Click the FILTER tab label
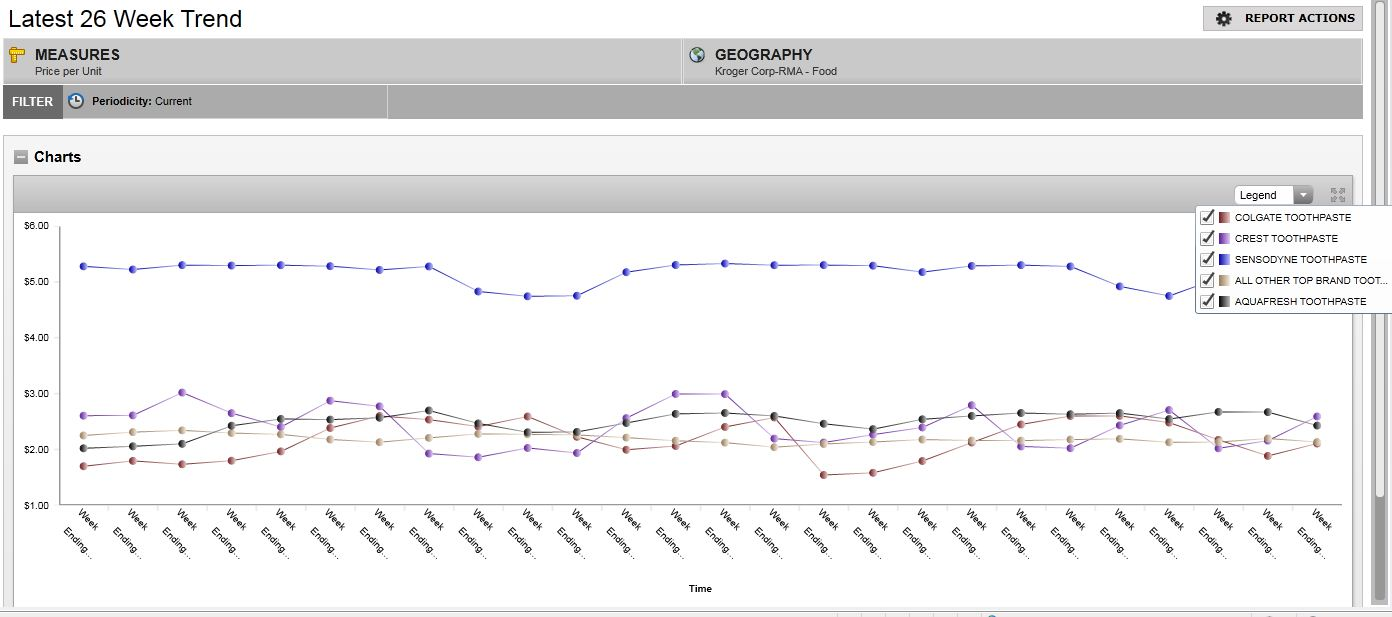This screenshot has height=617, width=1392. 33,101
